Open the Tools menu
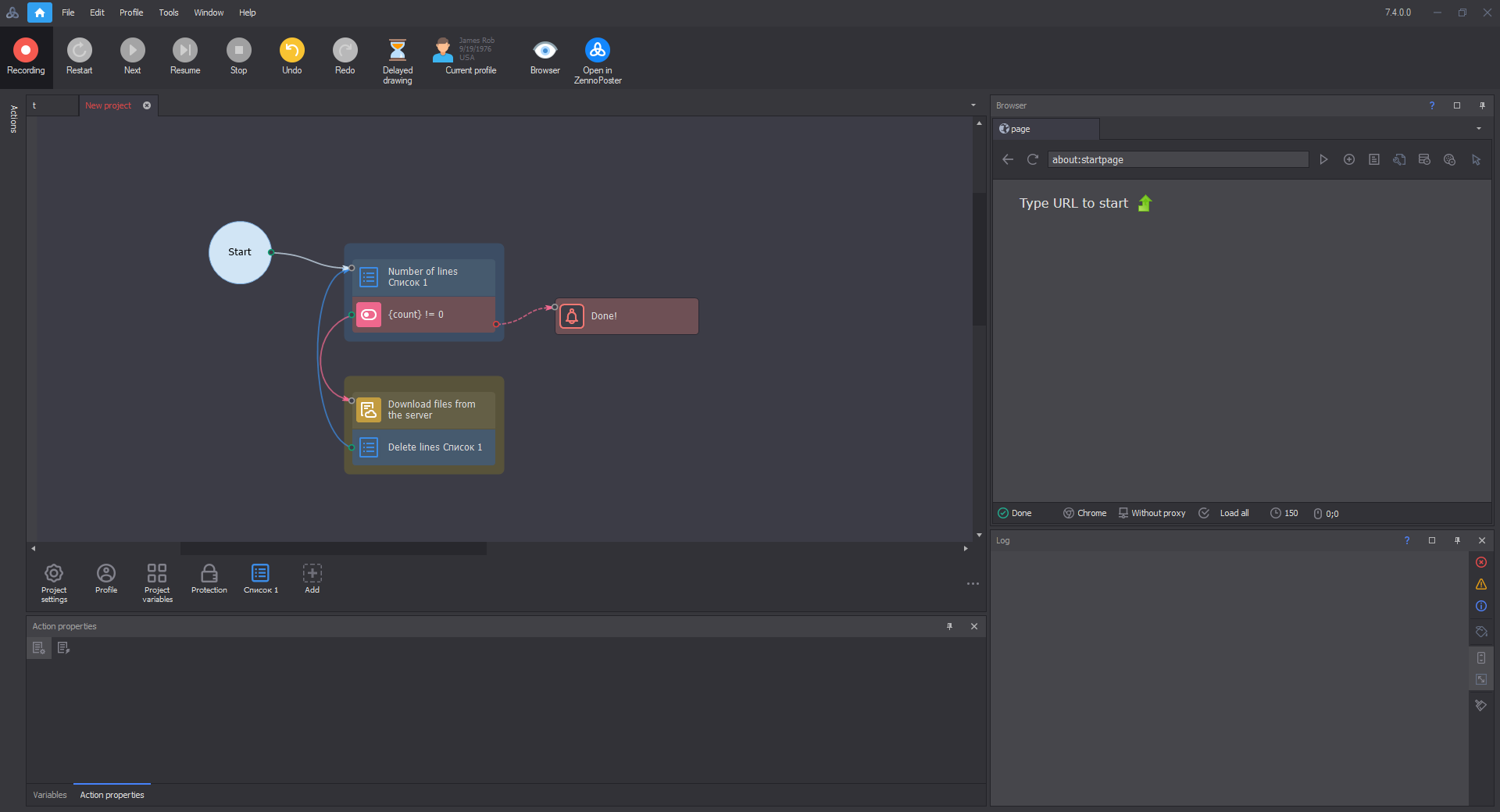Viewport: 1500px width, 812px height. coord(168,12)
